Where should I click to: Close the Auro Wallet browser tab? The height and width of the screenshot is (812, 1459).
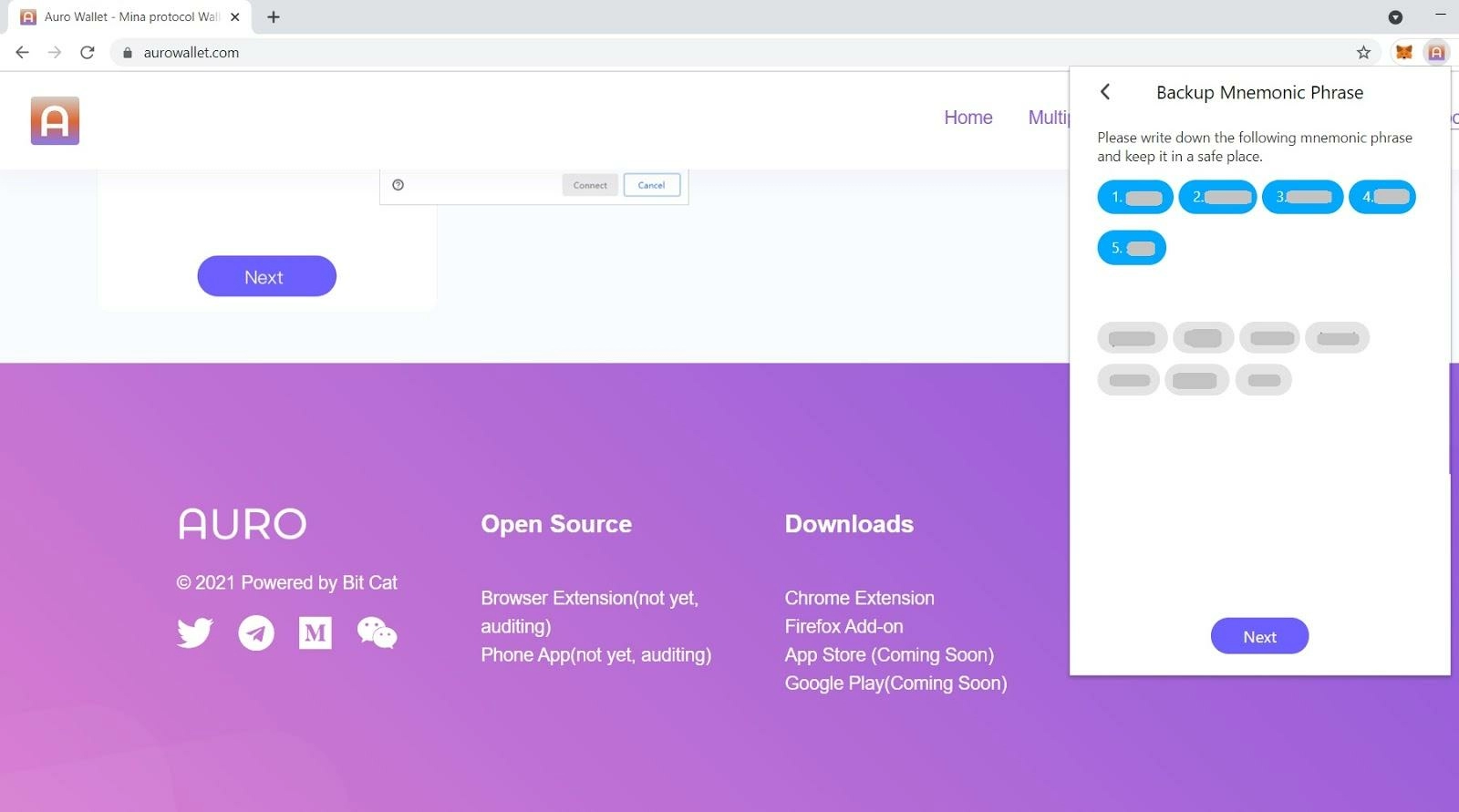click(235, 16)
